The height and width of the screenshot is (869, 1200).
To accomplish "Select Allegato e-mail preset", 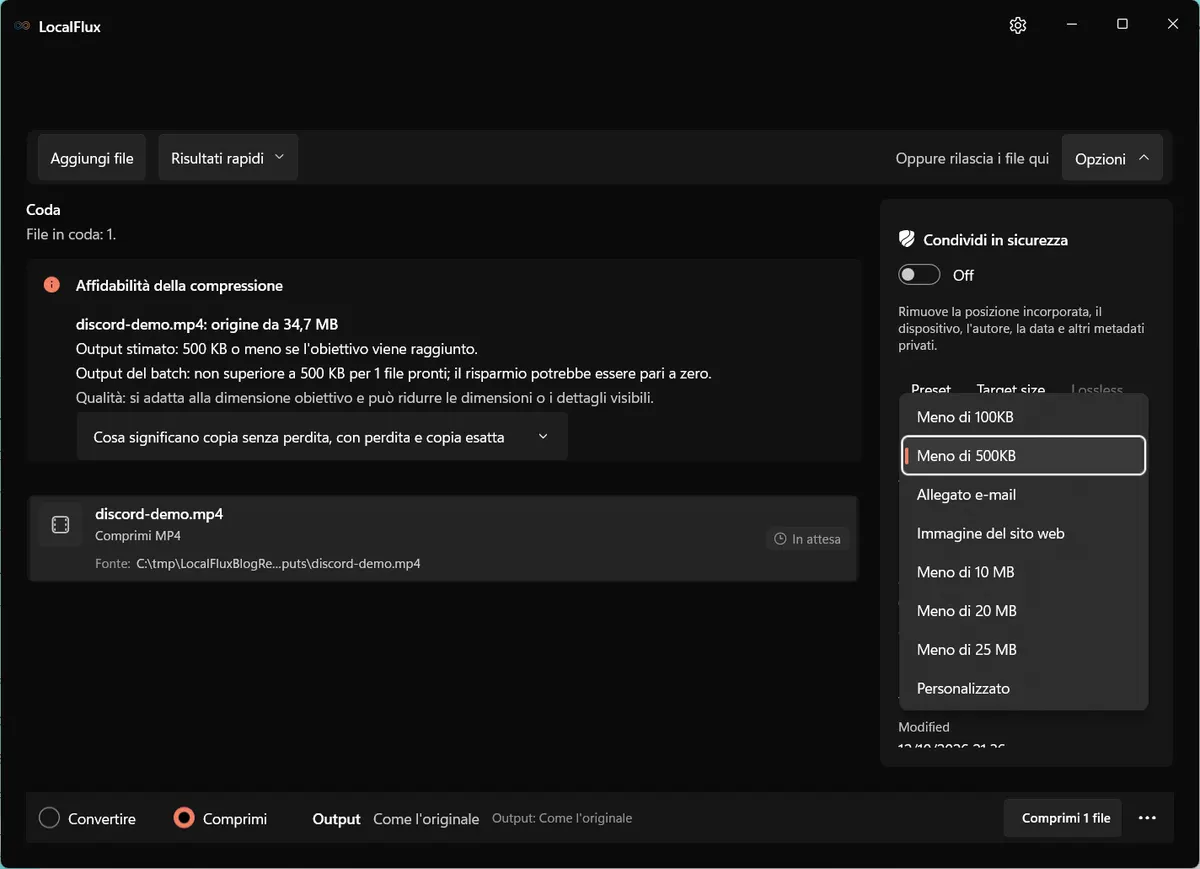I will coord(1023,494).
